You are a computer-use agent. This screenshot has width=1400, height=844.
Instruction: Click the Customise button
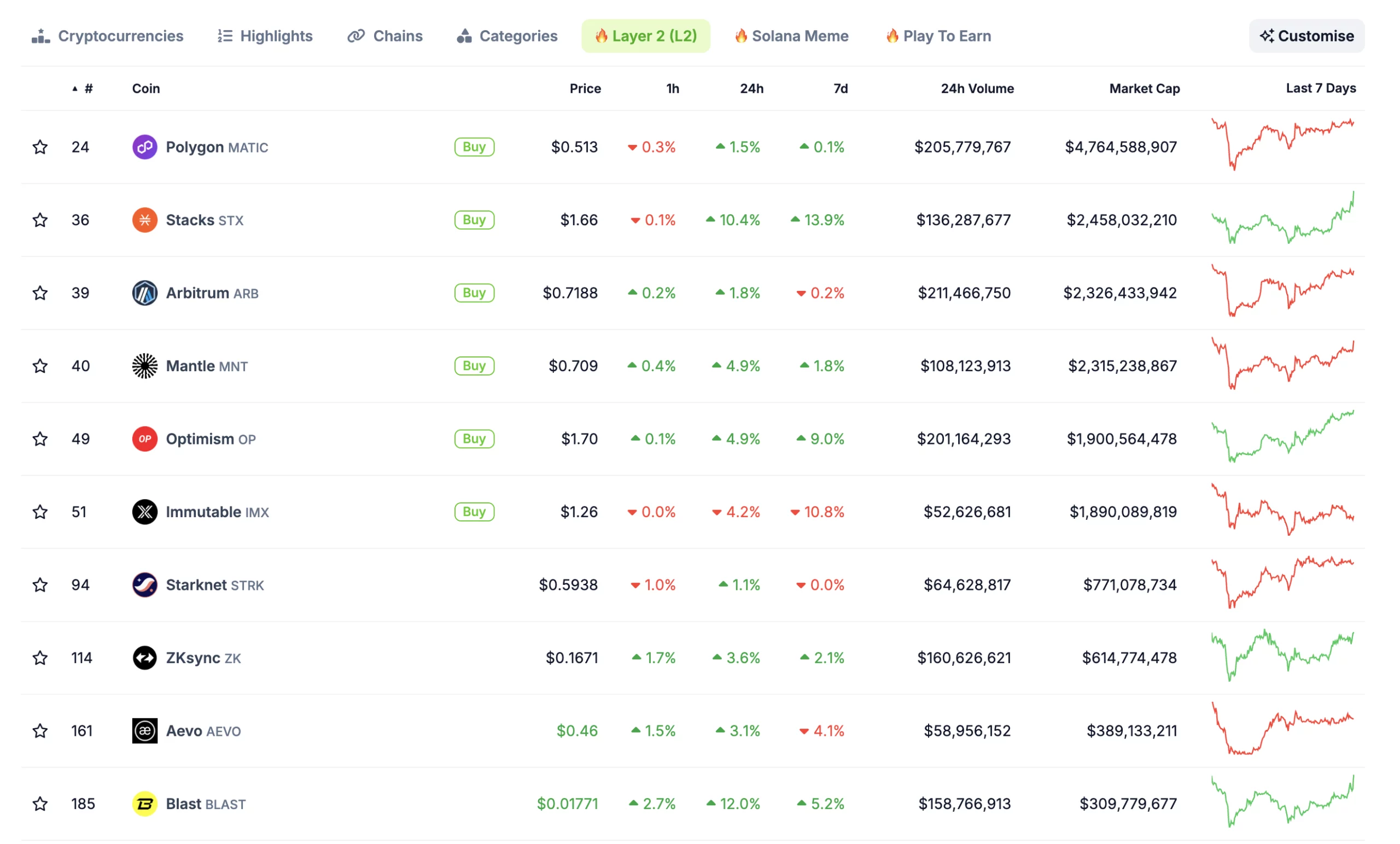click(1307, 36)
